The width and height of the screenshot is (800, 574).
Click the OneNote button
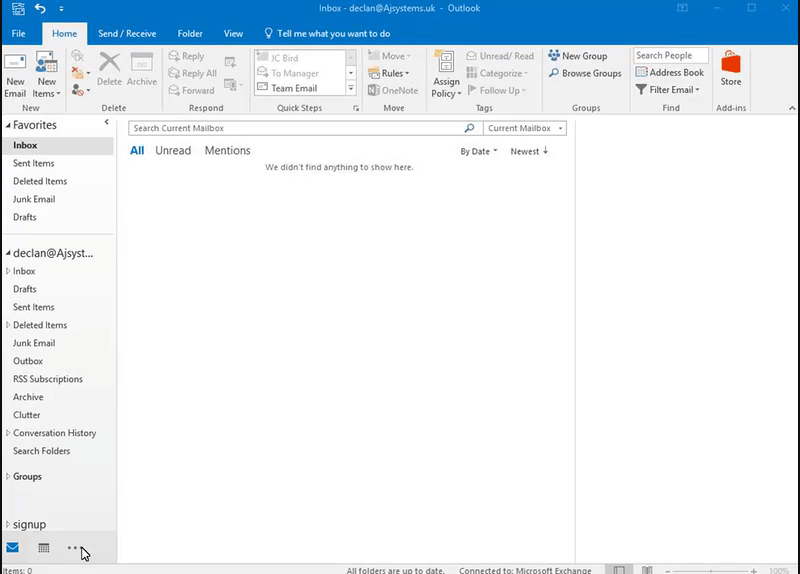click(x=393, y=90)
